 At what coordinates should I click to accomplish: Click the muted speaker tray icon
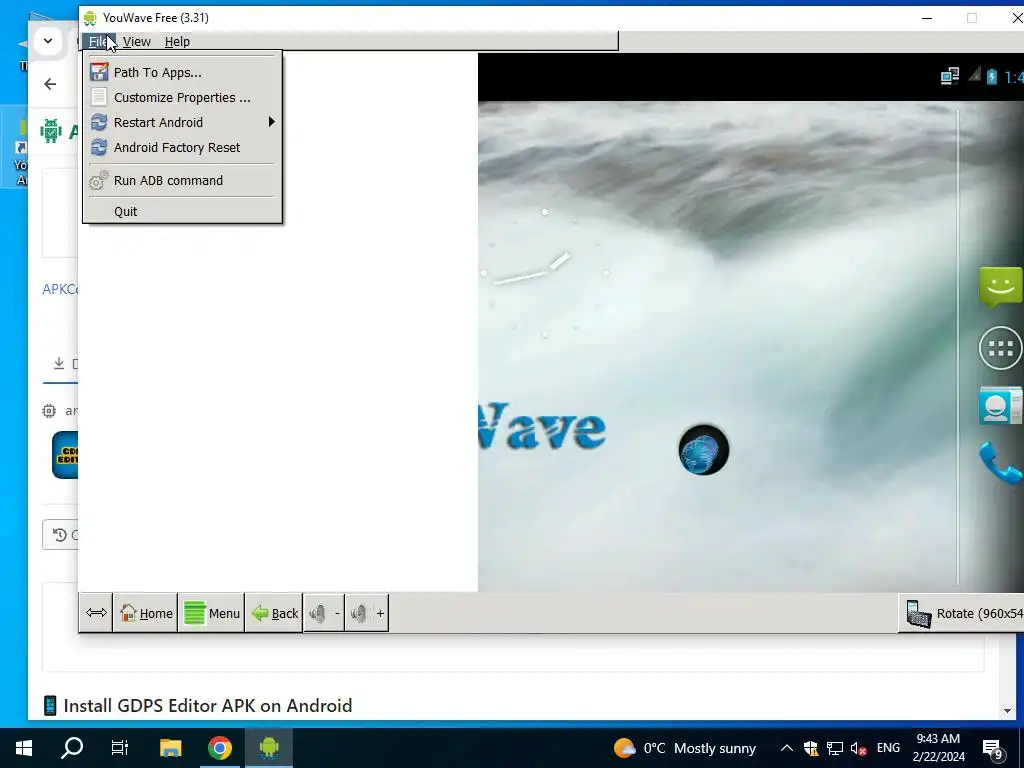tap(859, 748)
